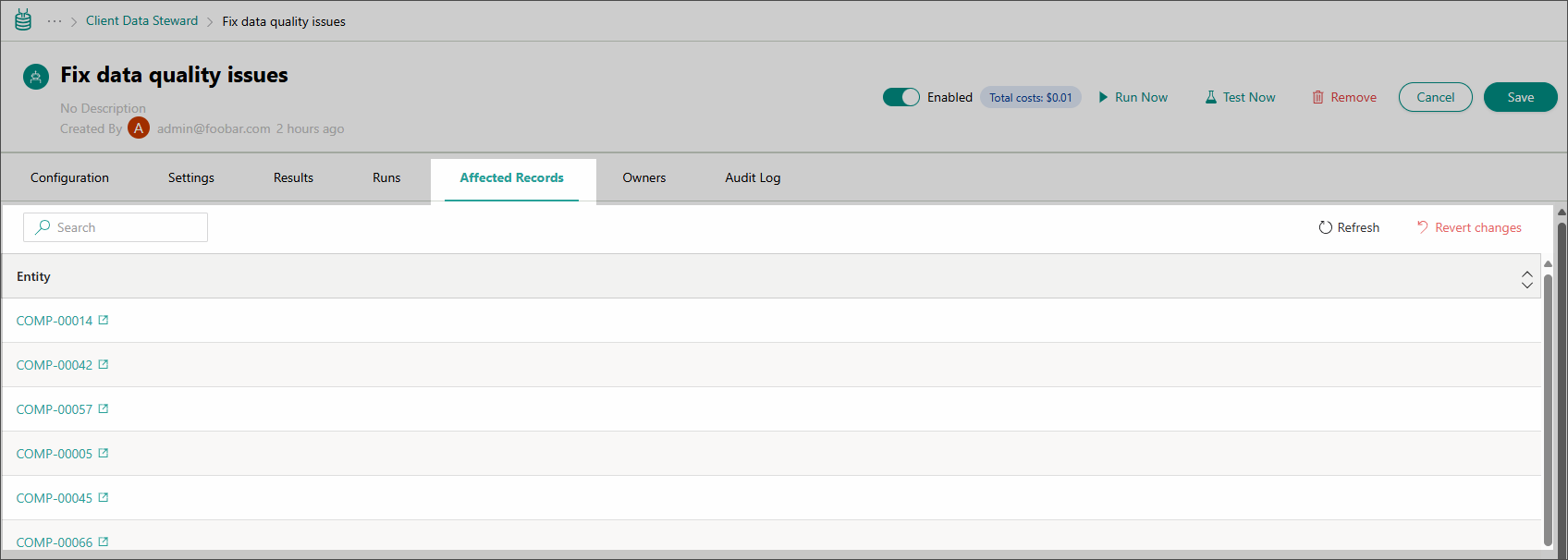Open external link icon beside COMP-00014
1568x560 pixels.
pos(104,321)
